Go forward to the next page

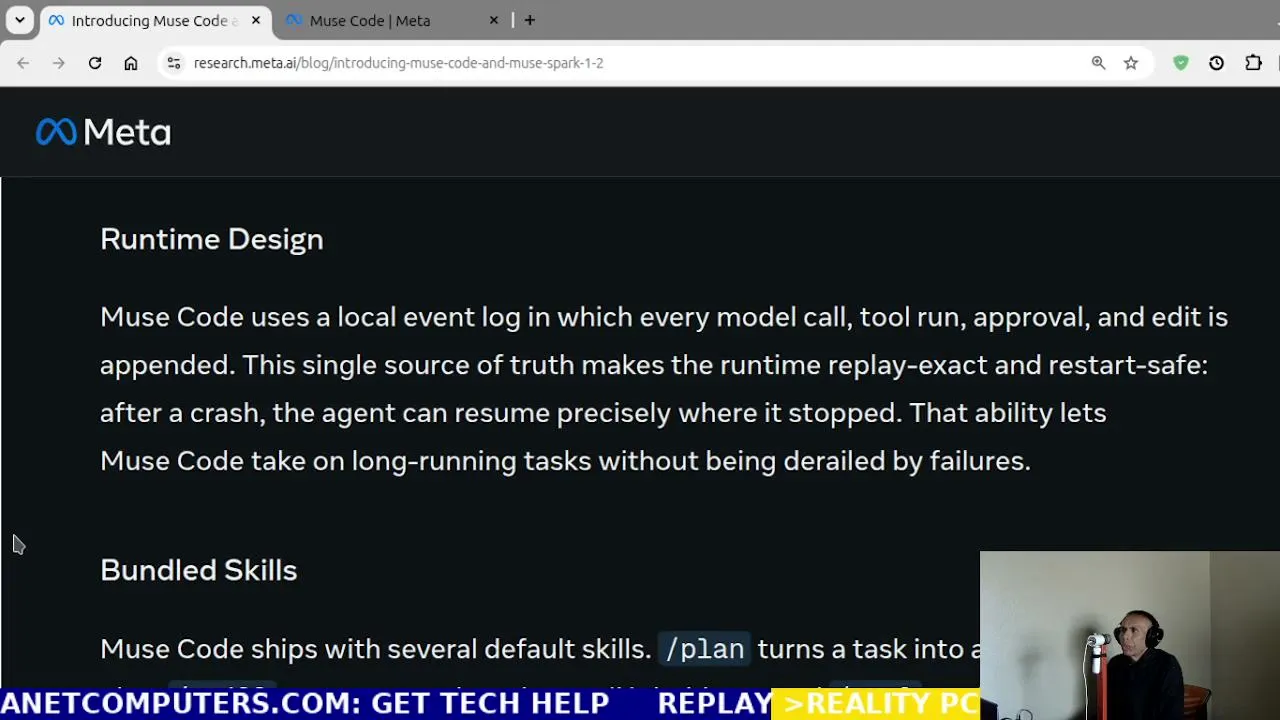[x=59, y=63]
